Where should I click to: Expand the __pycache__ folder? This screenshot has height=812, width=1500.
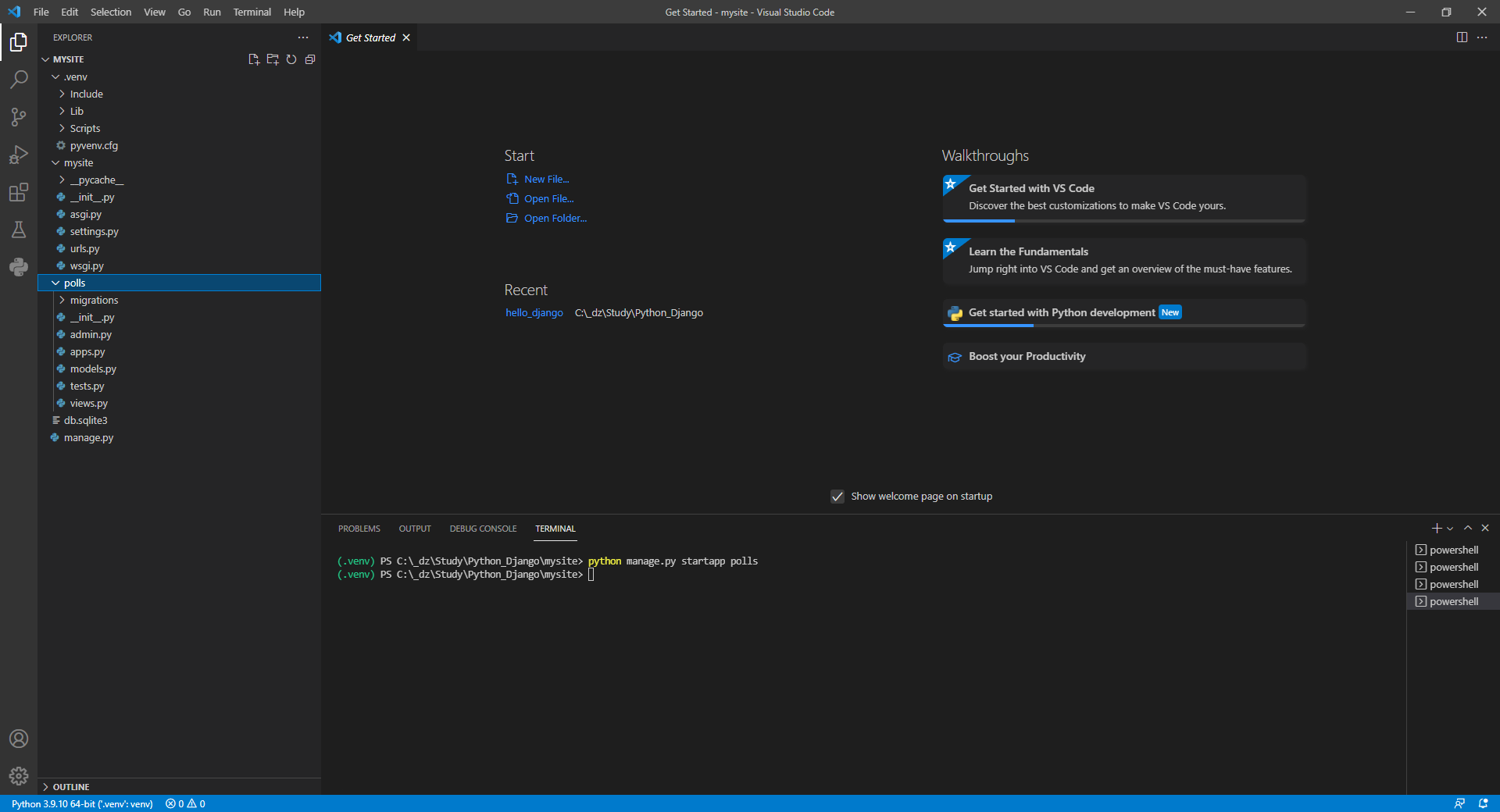62,180
